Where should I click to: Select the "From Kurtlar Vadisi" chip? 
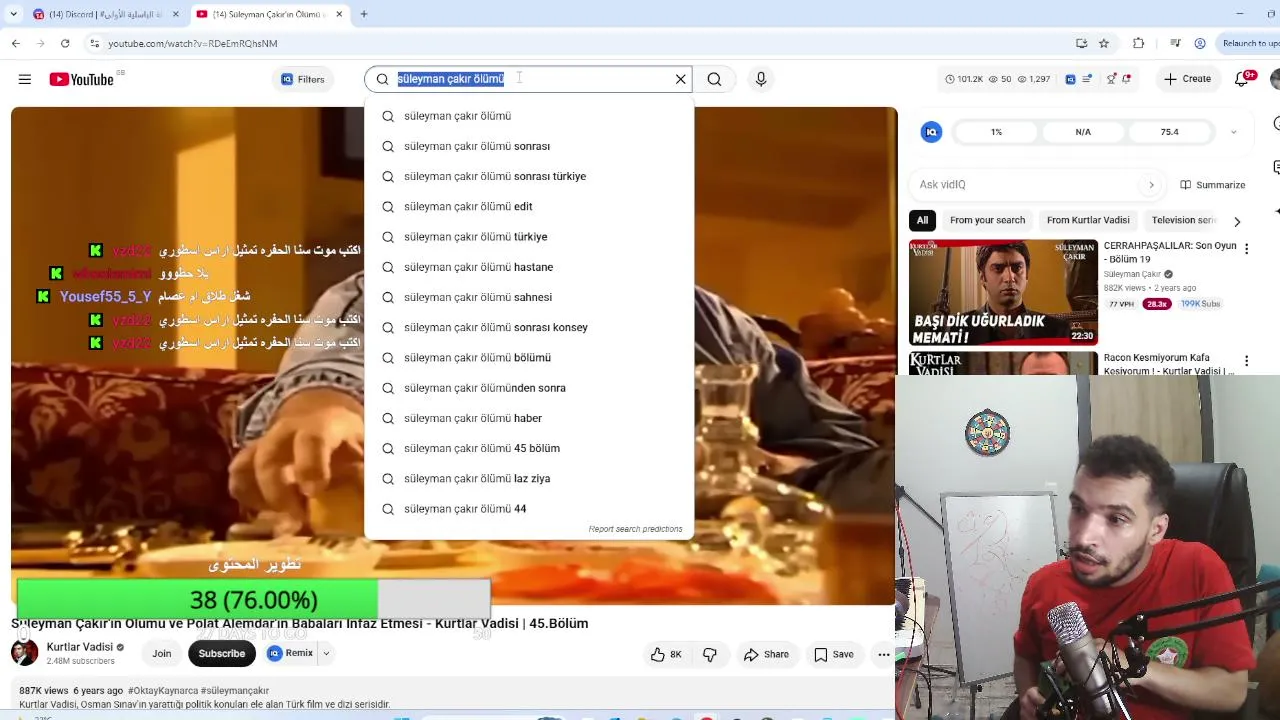tap(1088, 220)
